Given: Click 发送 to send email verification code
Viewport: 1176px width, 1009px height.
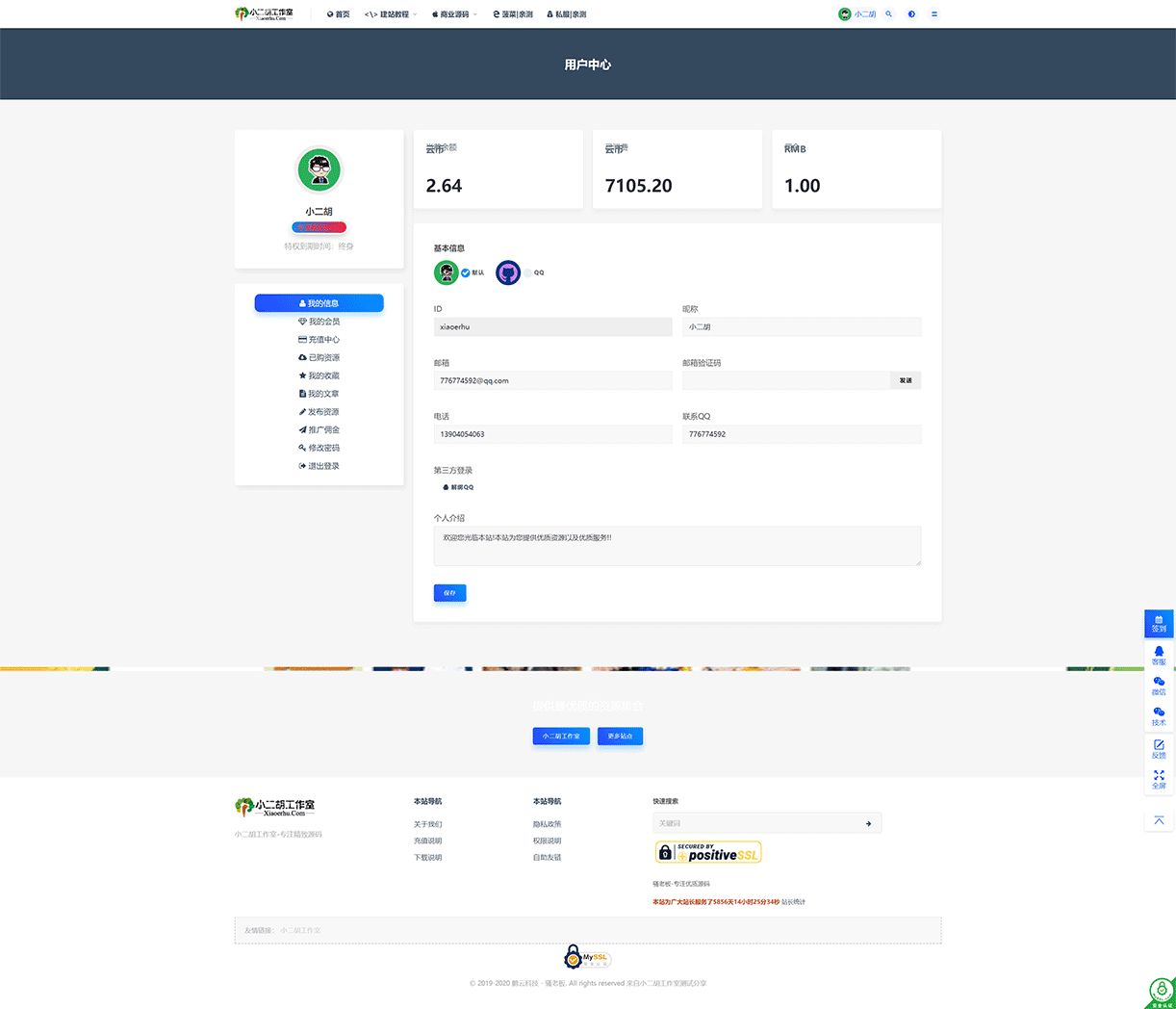Looking at the screenshot, I should 906,380.
